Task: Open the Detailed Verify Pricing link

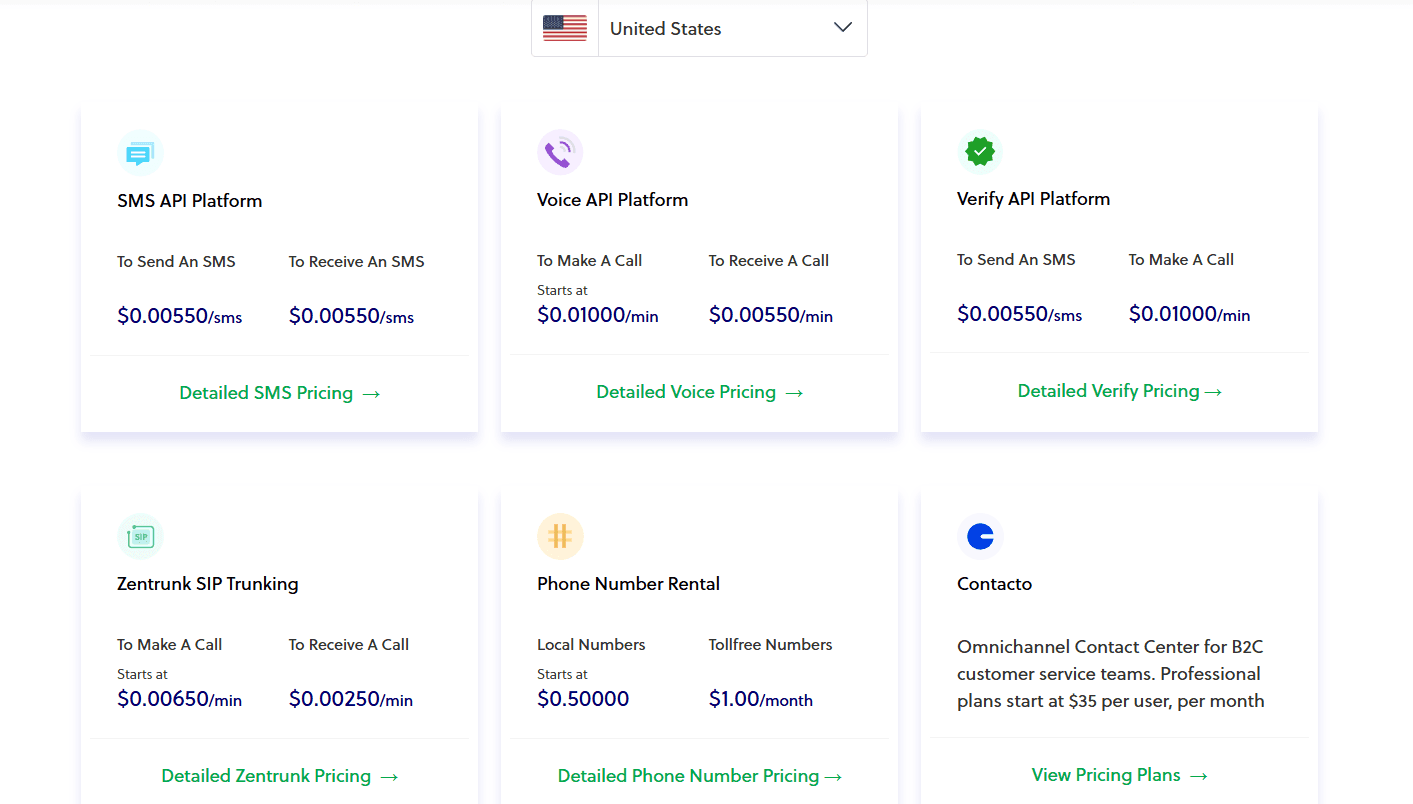Action: [x=1120, y=391]
